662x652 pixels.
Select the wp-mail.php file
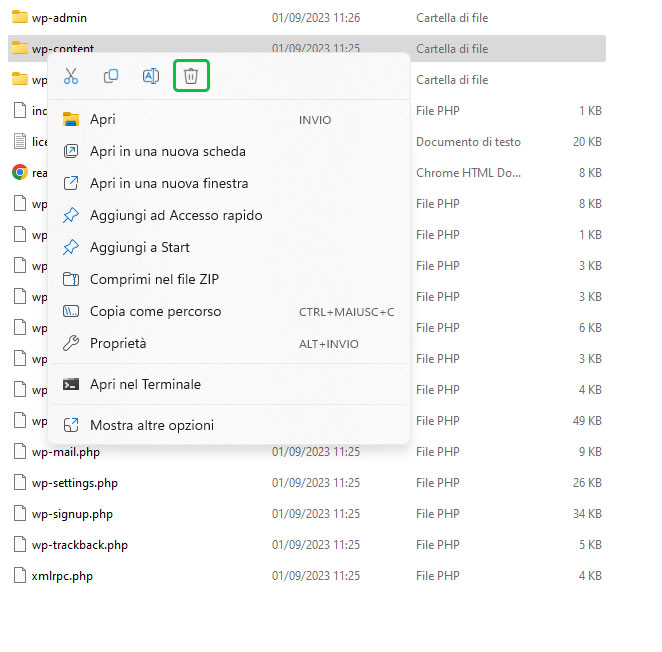[65, 452]
